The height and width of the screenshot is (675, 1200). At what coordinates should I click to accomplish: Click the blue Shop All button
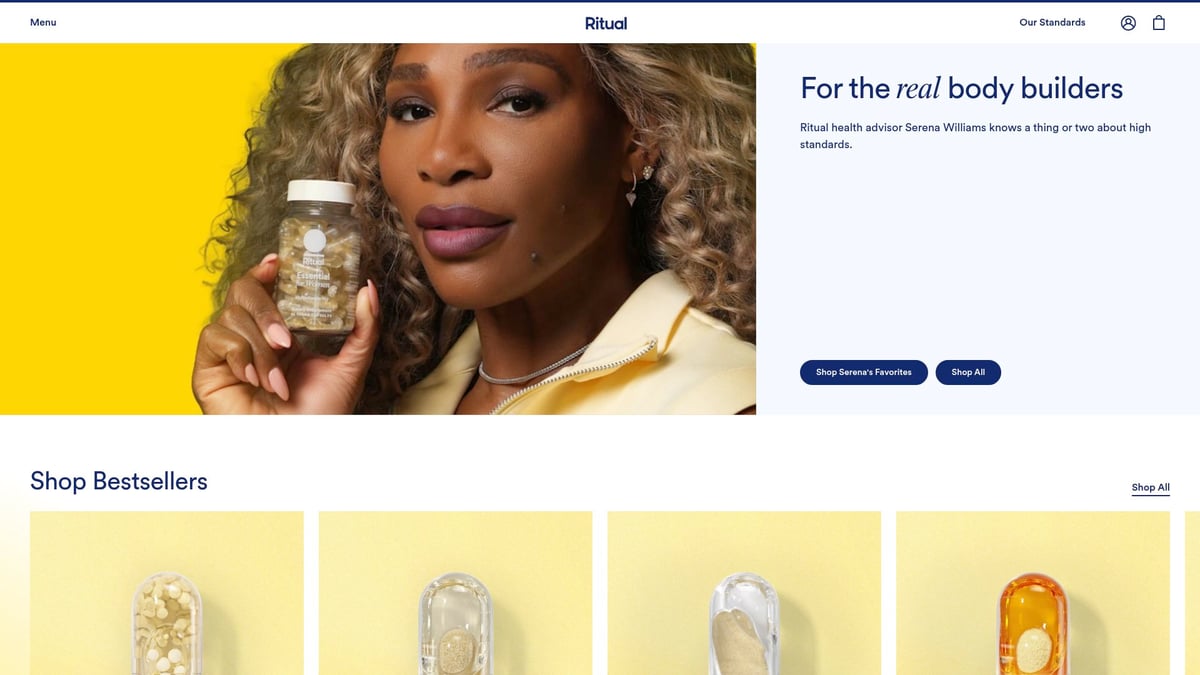click(968, 372)
